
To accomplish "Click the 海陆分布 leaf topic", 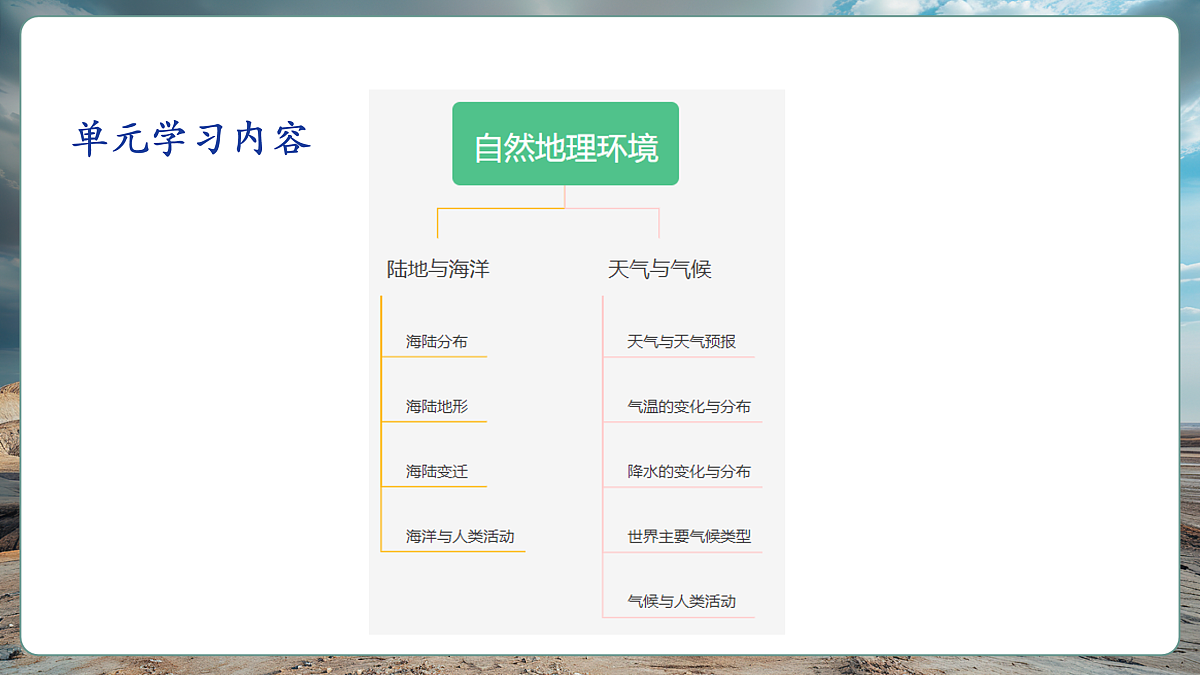I will point(436,342).
